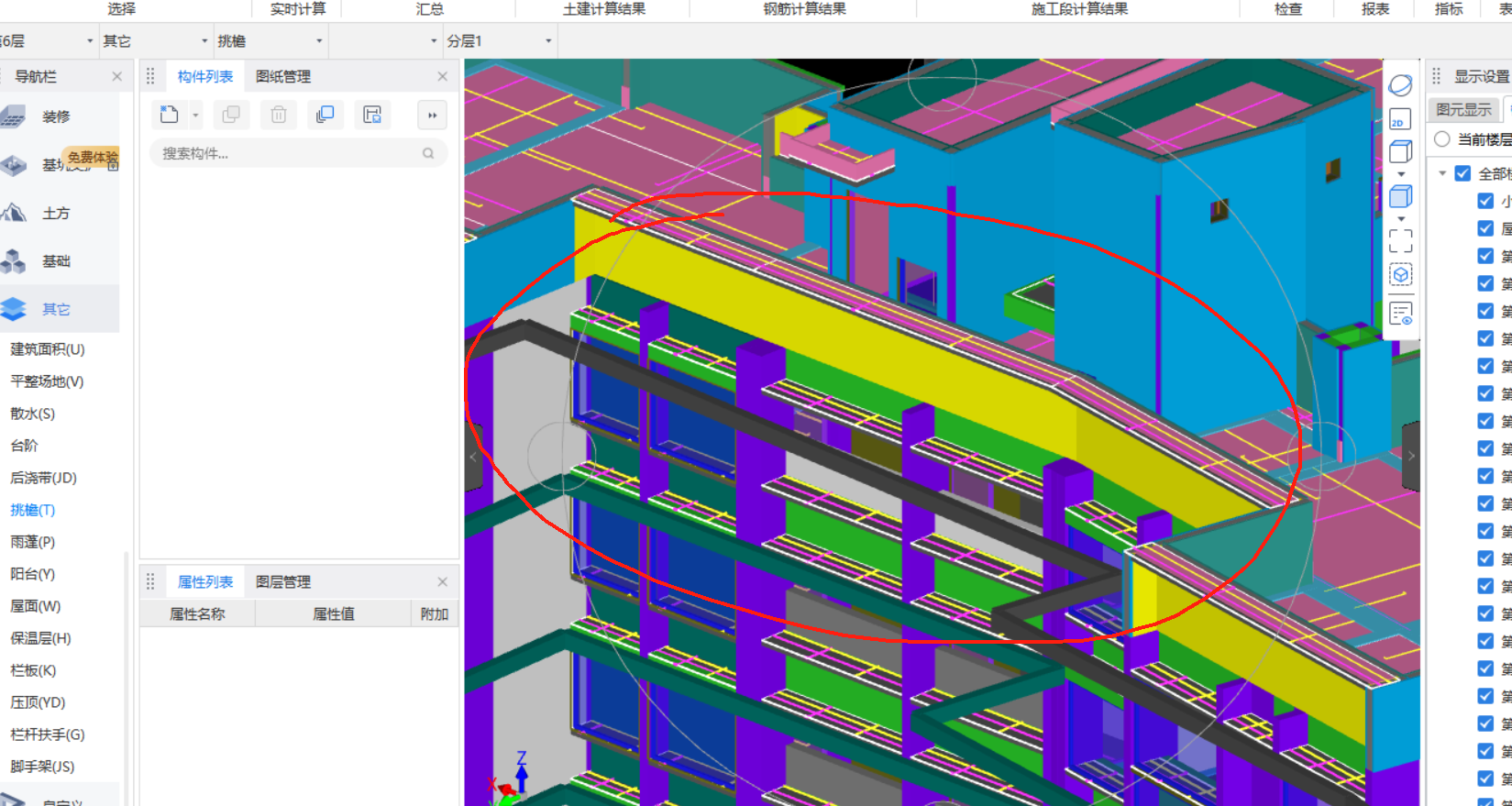This screenshot has height=806, width=1512.
Task: Click the magnifier icon in component search
Action: [428, 153]
